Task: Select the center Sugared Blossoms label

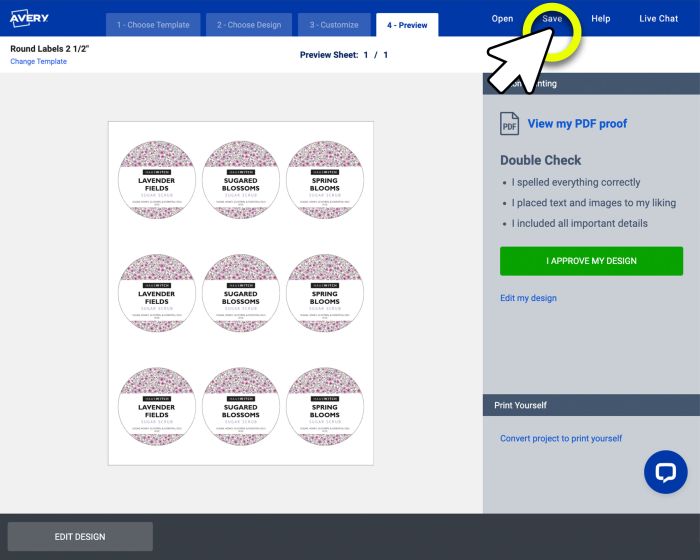Action: [241, 292]
